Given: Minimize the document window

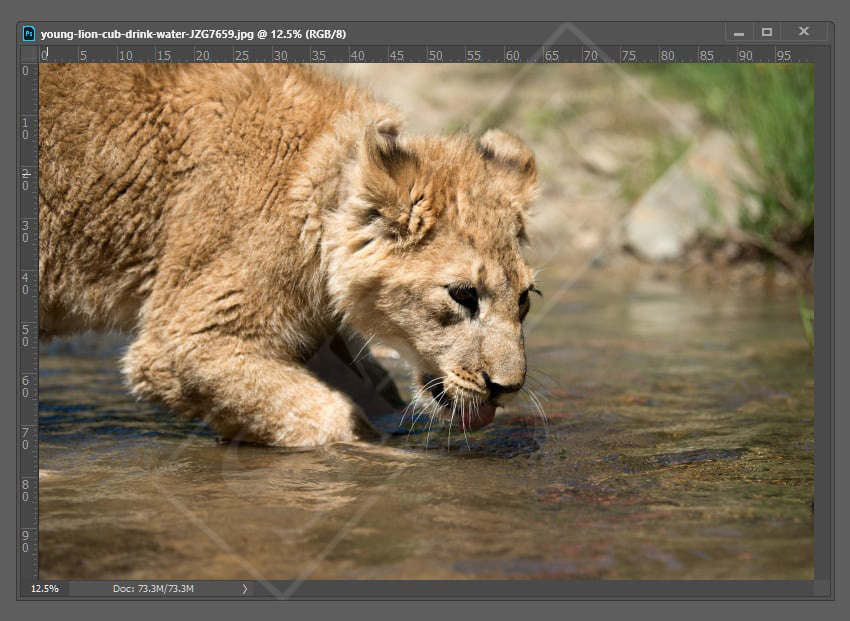Looking at the screenshot, I should (x=739, y=33).
